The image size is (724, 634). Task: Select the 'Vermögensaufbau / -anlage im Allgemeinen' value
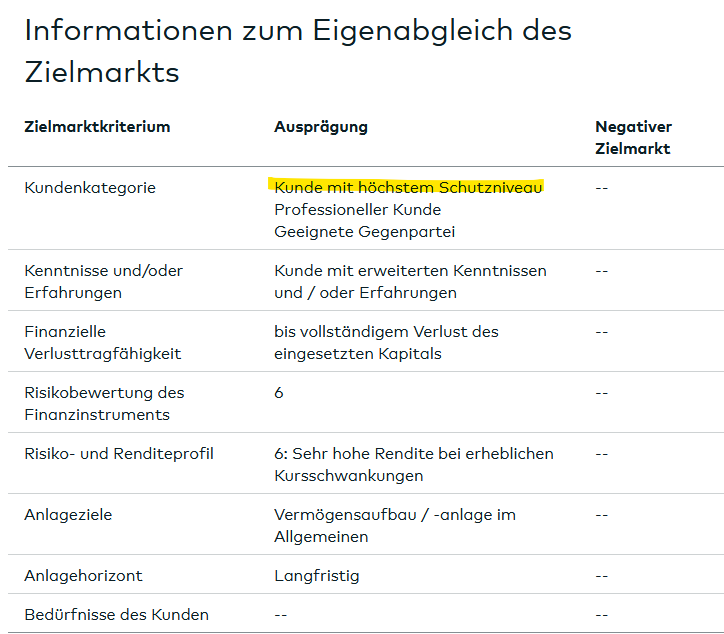[x=394, y=526]
